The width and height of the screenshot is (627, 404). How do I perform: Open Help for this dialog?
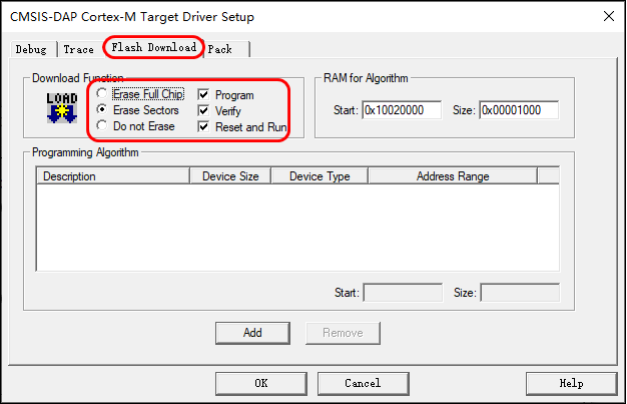(x=571, y=383)
